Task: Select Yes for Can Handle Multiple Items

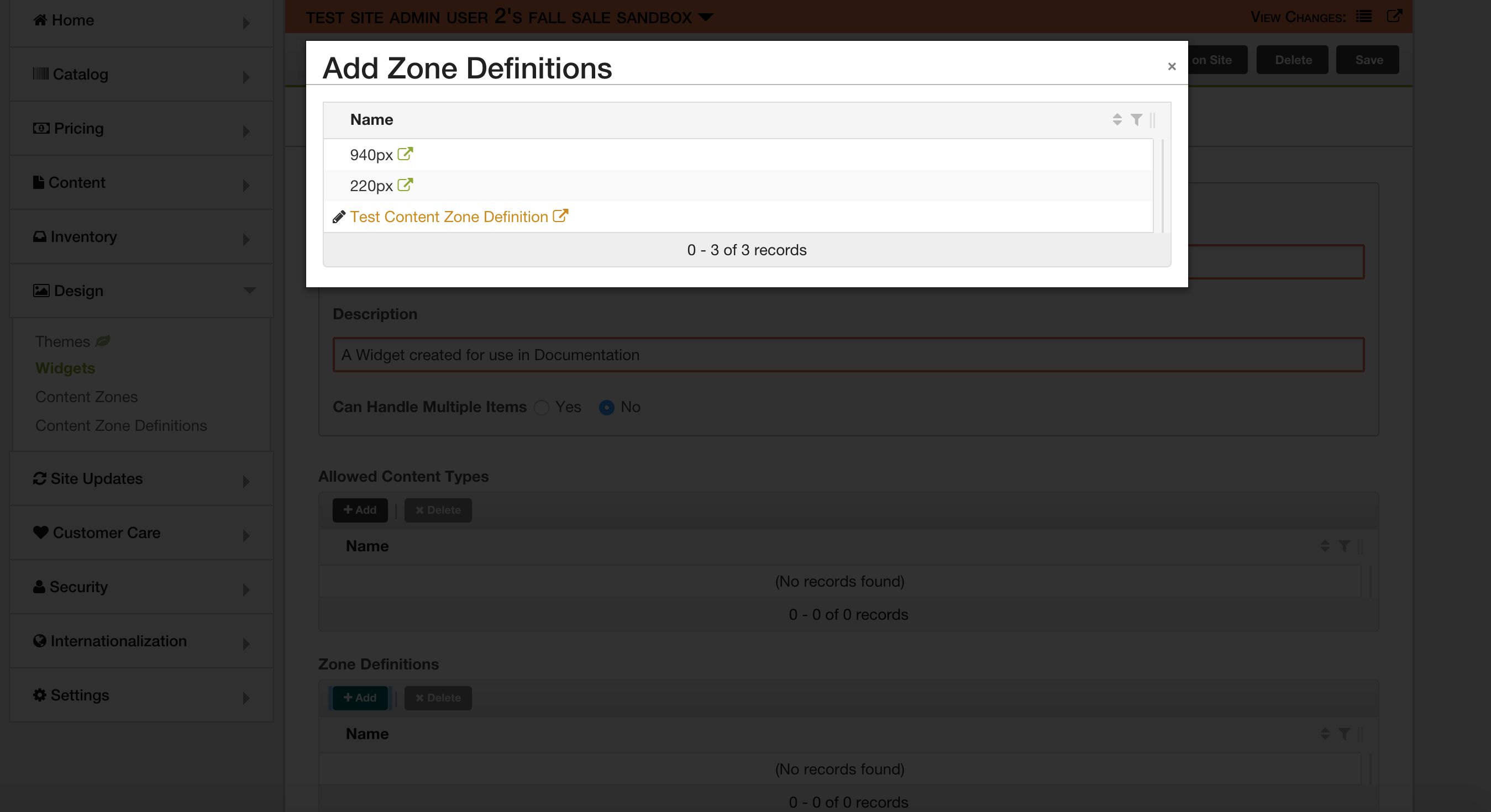Action: click(x=542, y=408)
